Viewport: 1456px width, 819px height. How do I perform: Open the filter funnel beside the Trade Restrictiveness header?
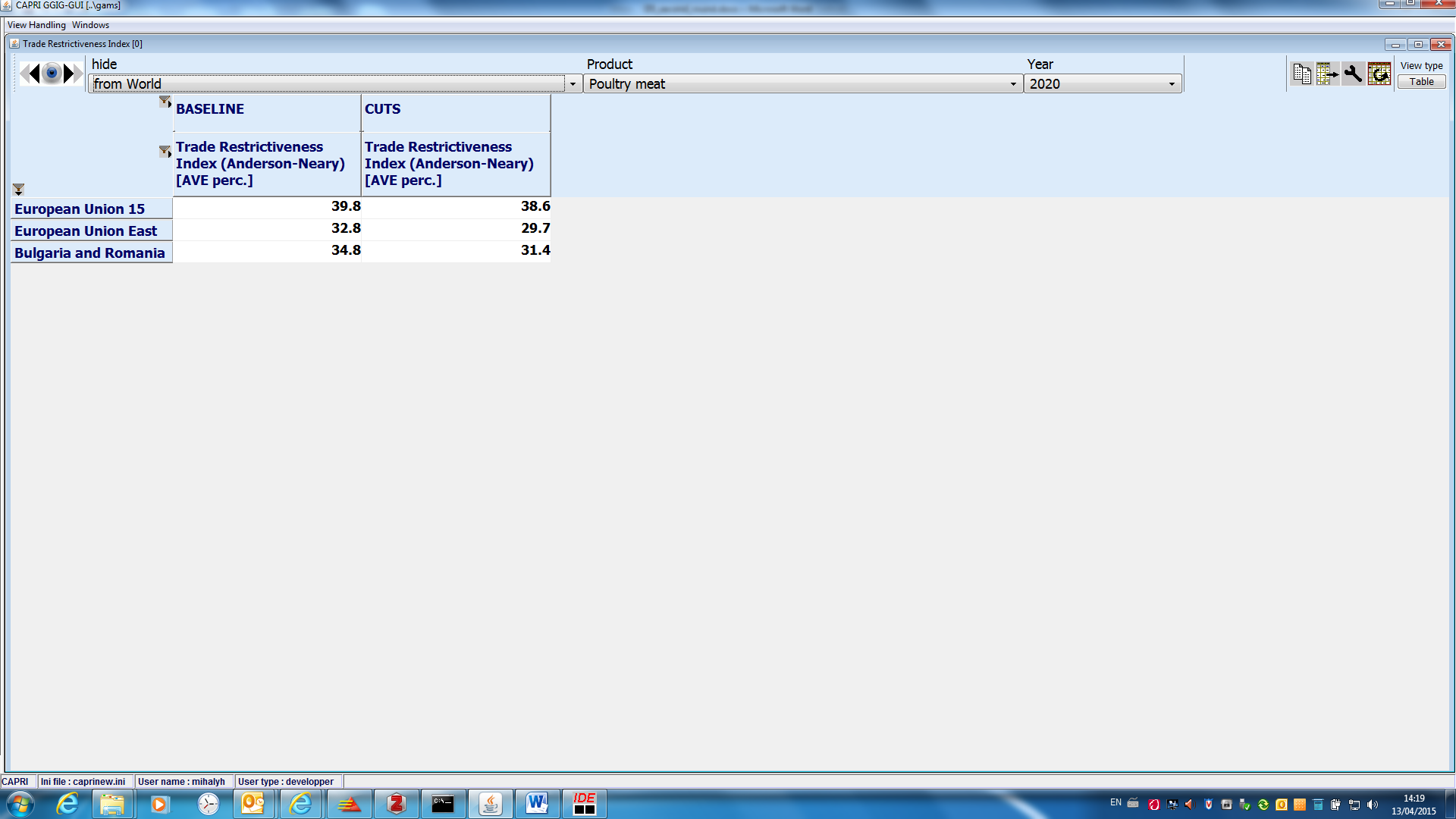[x=165, y=151]
